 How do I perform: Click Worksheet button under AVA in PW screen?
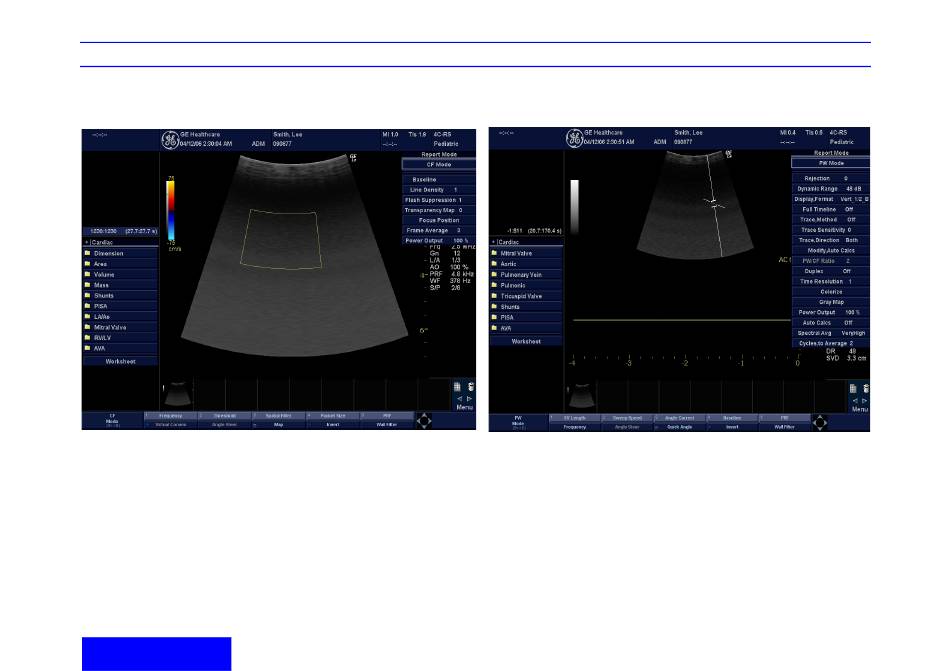[x=526, y=341]
